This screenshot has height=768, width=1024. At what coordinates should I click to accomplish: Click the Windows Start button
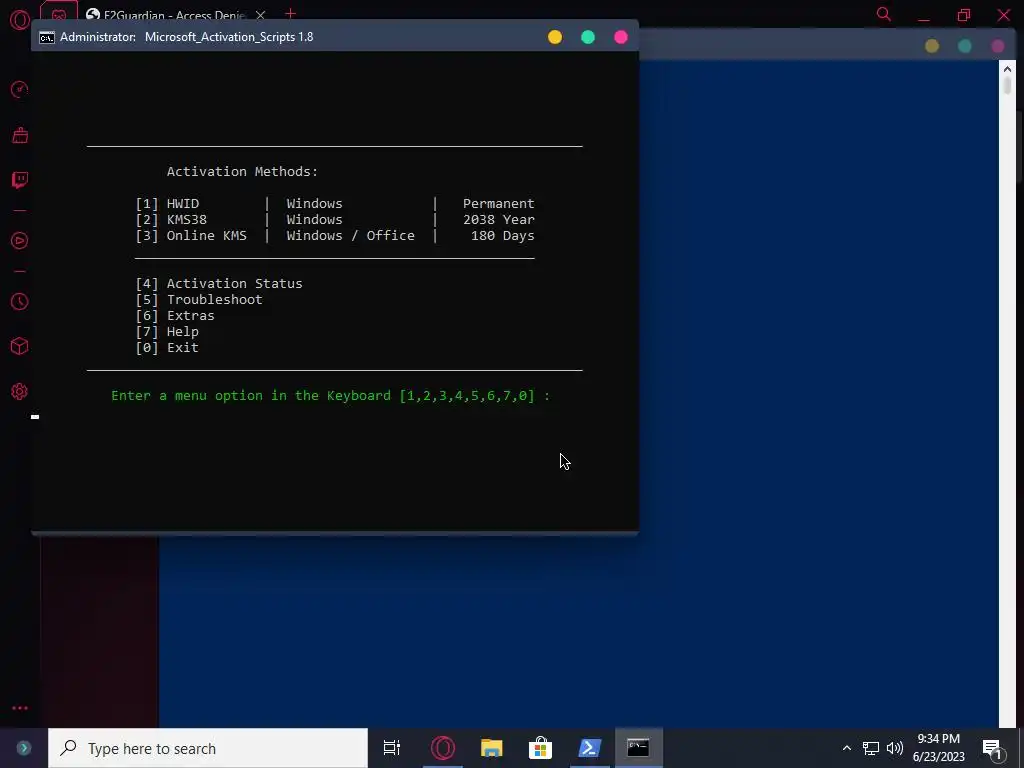coord(24,748)
